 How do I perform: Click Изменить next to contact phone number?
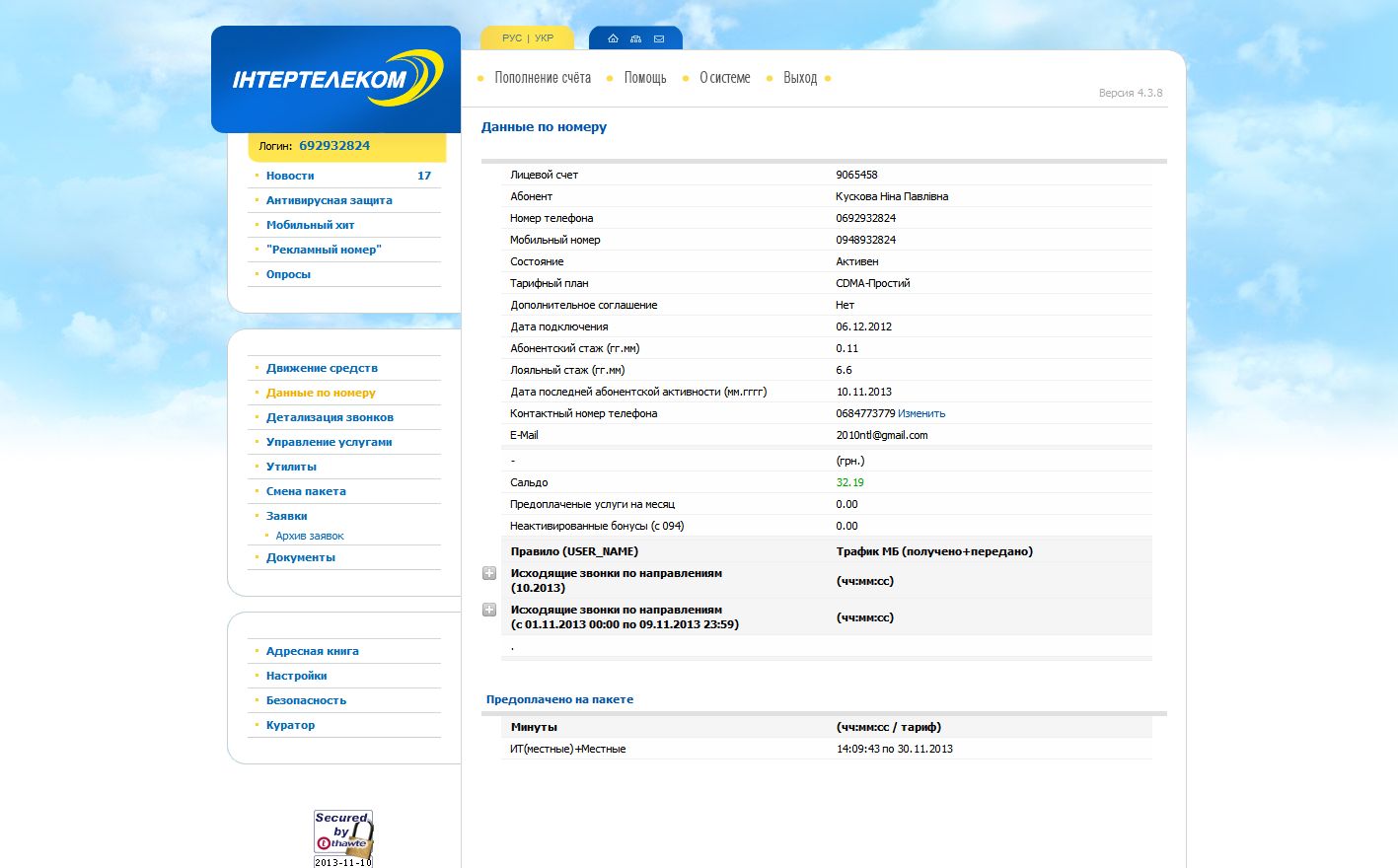point(921,413)
